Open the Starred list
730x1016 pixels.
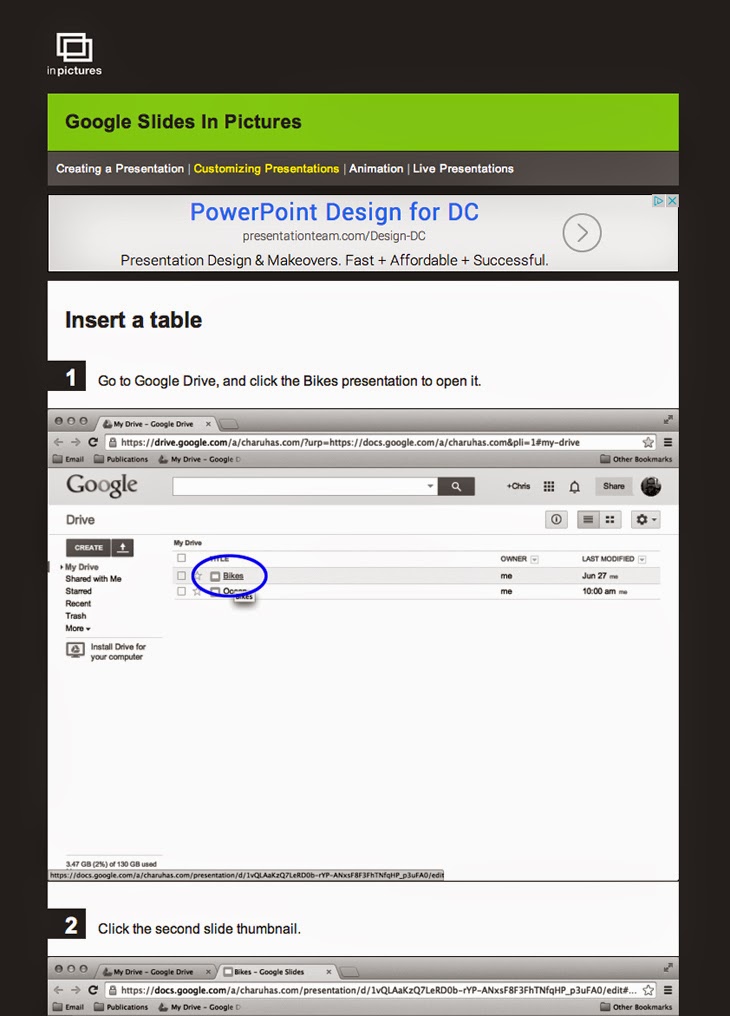78,591
